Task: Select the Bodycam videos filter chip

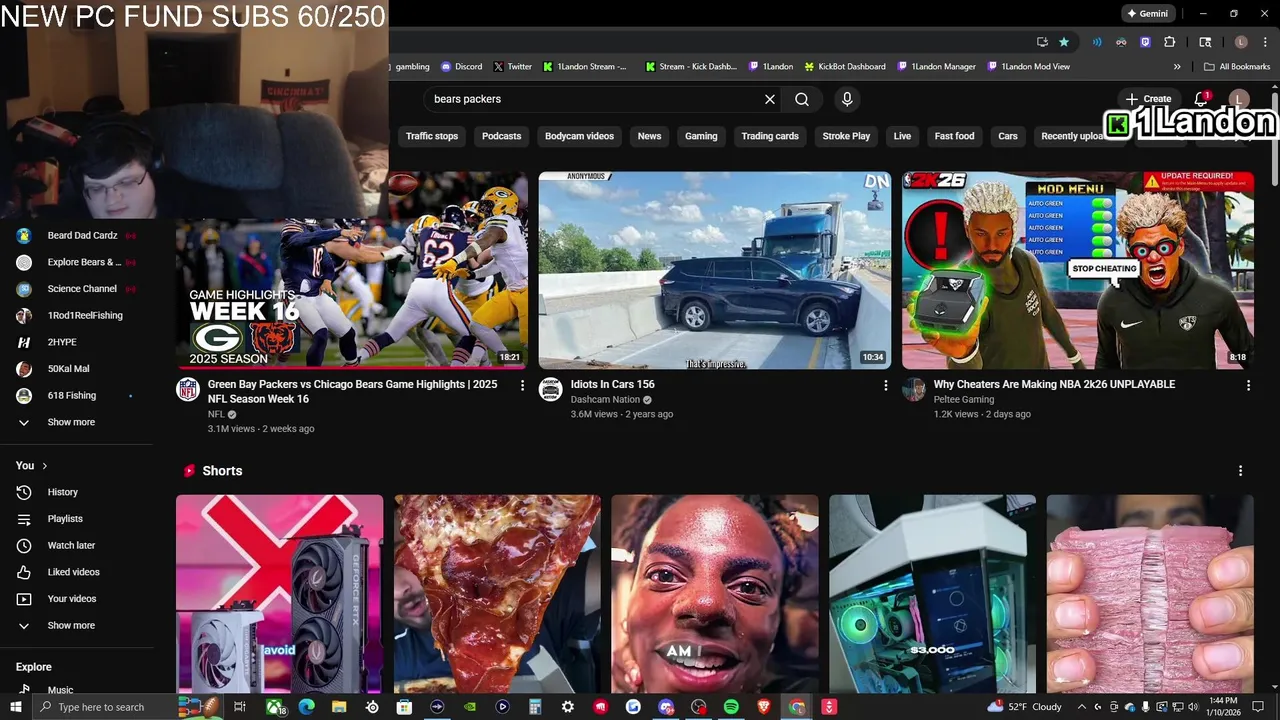Action: click(579, 136)
